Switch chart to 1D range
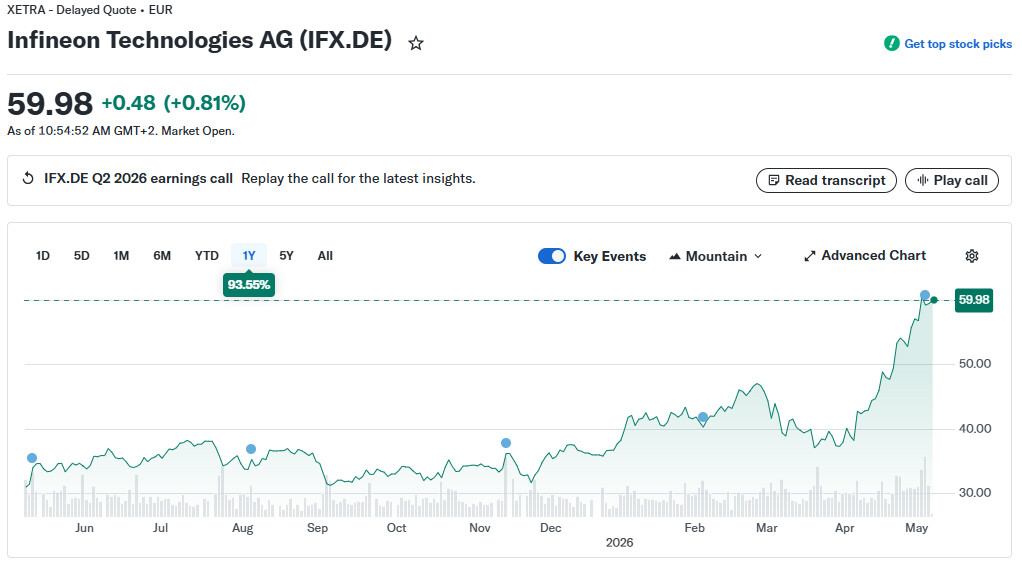This screenshot has width=1022, height=562. pos(42,256)
